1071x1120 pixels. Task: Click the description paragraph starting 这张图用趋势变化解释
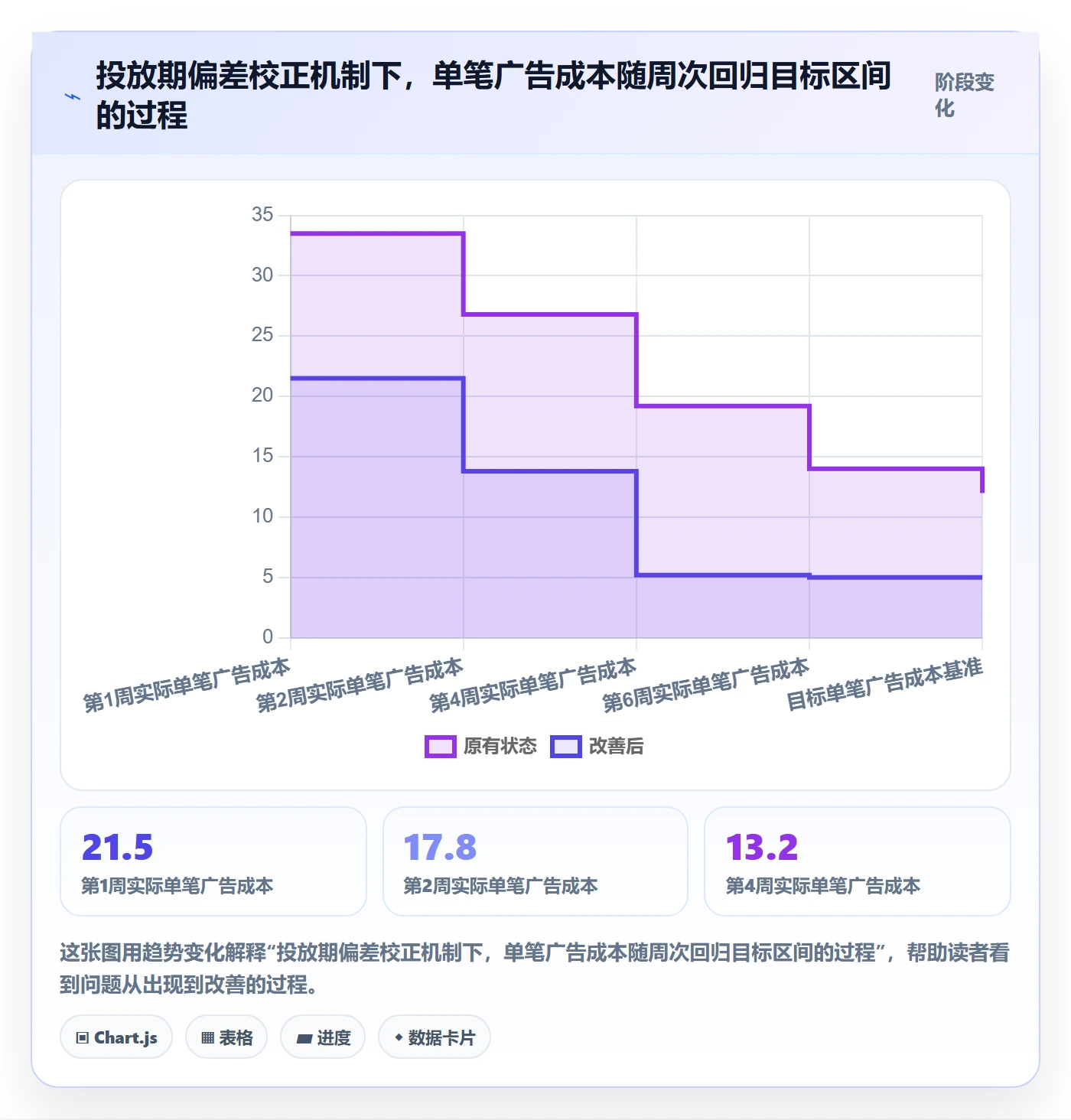(535, 968)
